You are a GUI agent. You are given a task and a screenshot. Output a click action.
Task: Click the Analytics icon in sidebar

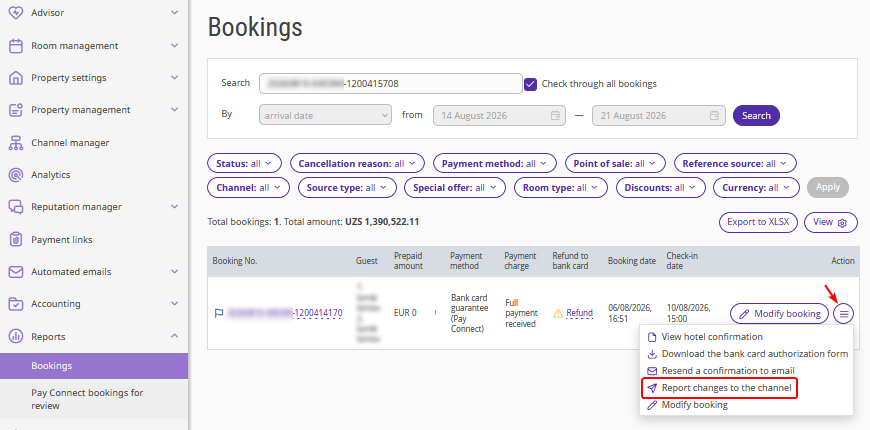click(x=16, y=175)
